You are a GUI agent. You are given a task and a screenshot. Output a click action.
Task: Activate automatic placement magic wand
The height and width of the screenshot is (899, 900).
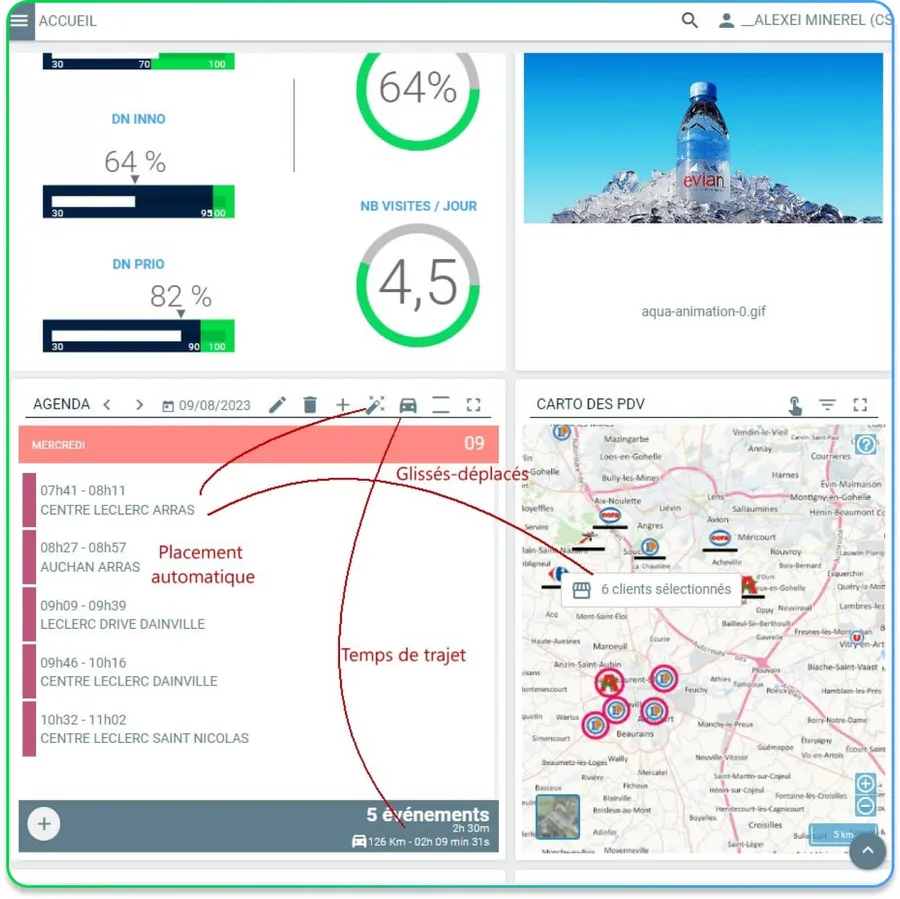(x=375, y=405)
